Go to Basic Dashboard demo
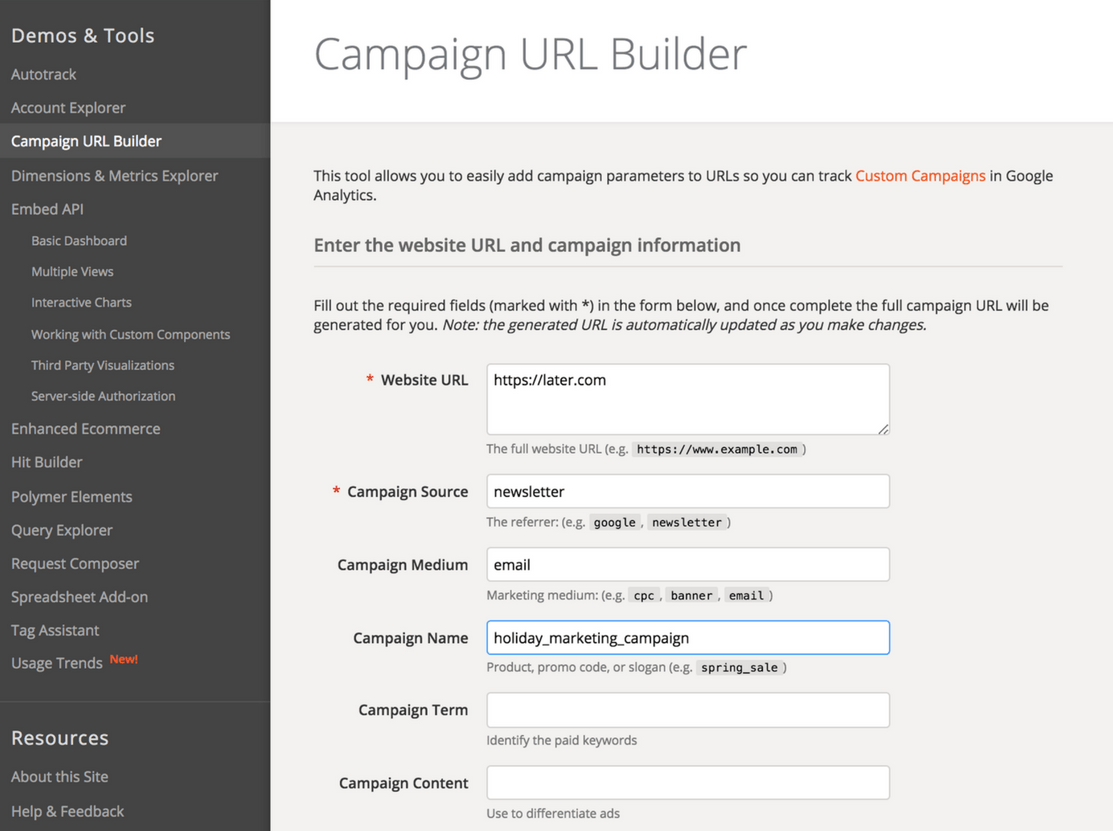 pos(79,241)
